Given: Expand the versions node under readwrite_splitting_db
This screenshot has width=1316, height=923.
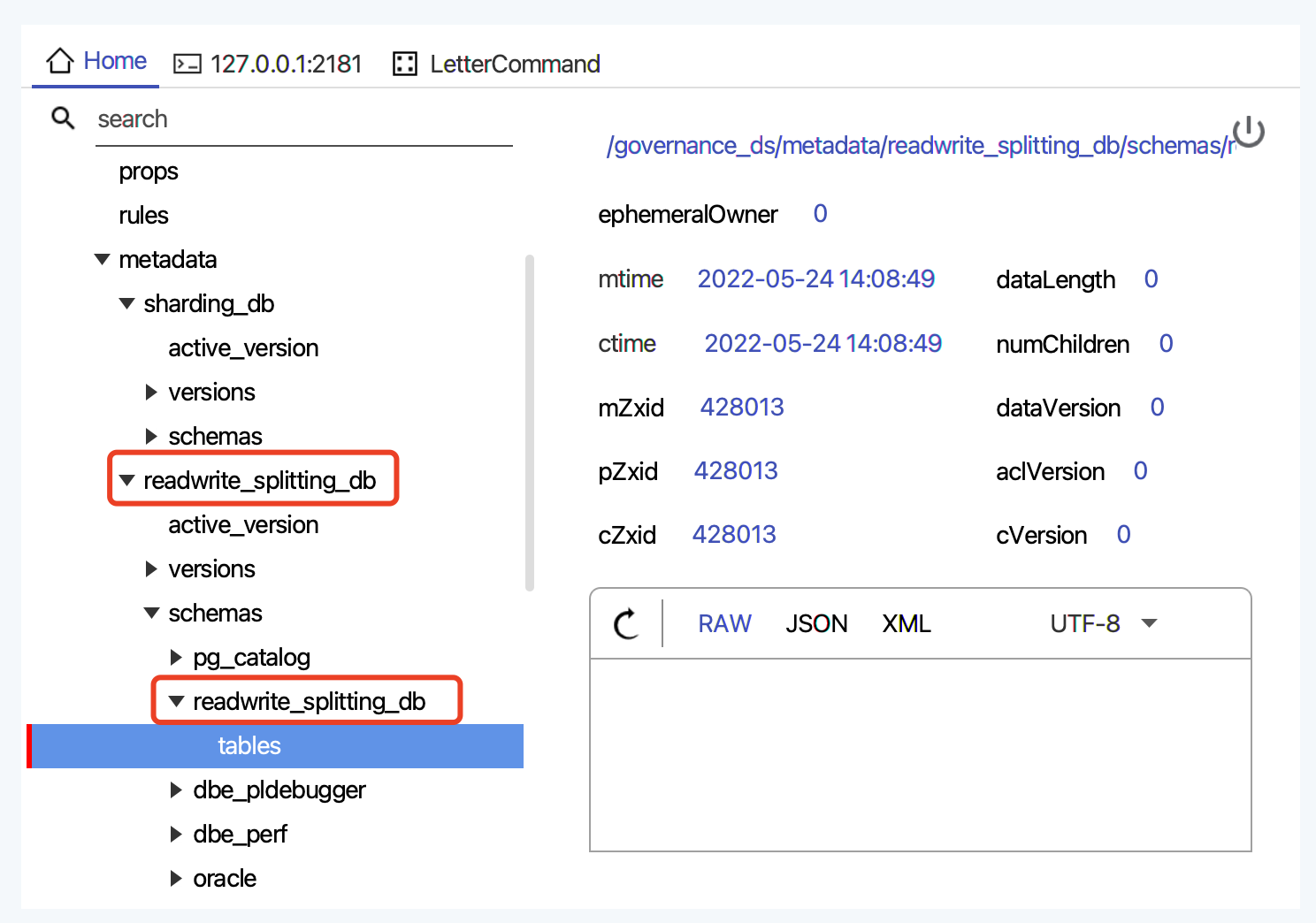Looking at the screenshot, I should [x=150, y=568].
